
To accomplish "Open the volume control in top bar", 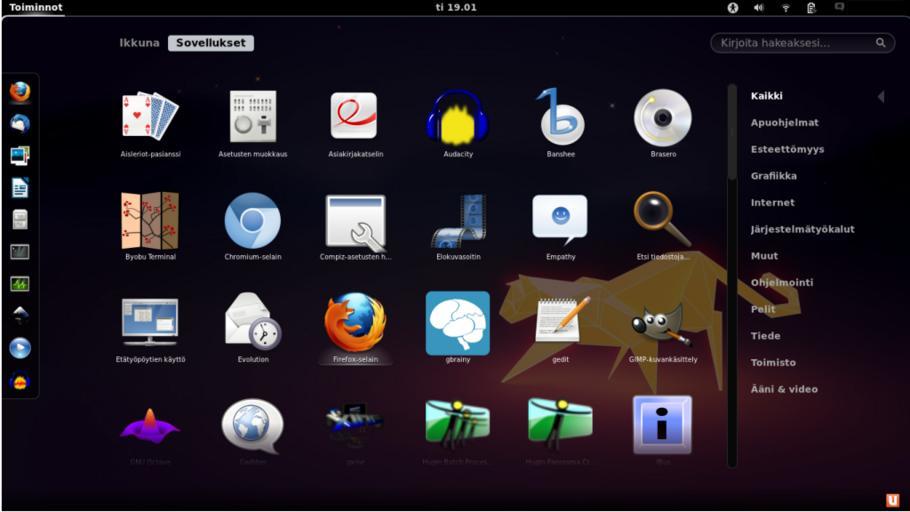I will click(759, 8).
